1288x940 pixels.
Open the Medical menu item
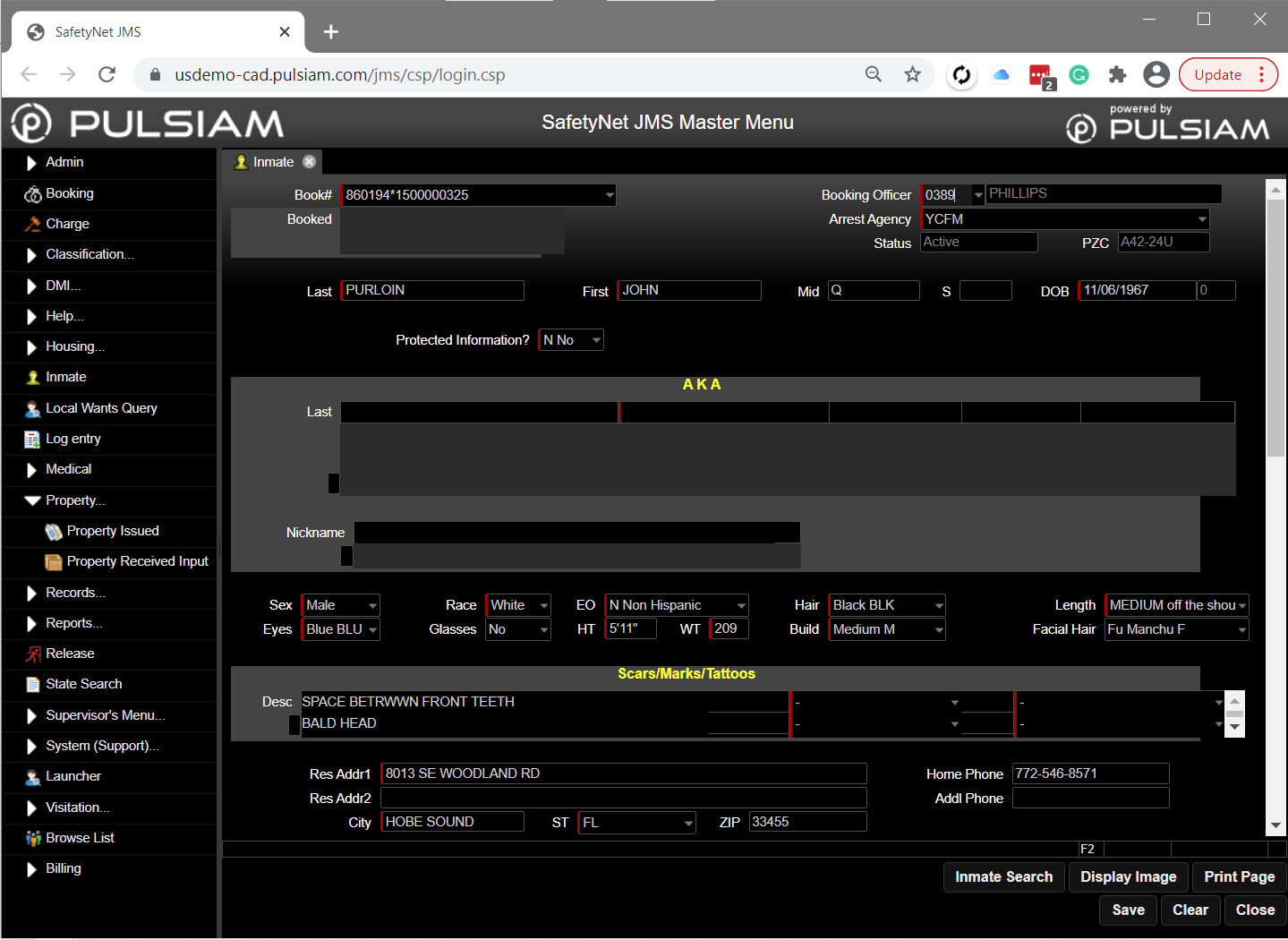[68, 469]
